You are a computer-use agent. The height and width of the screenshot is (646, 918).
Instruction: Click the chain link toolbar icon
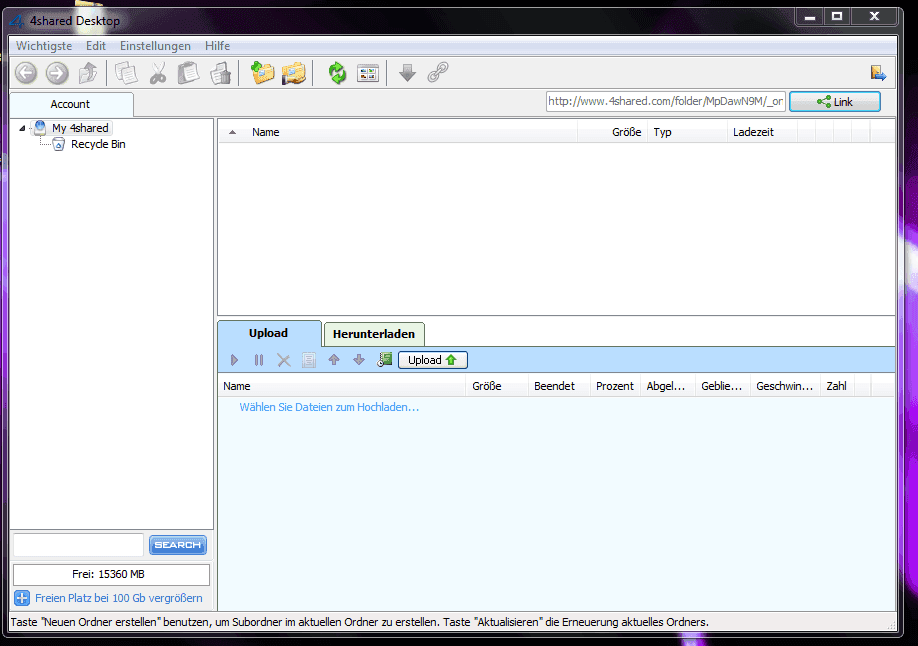pyautogui.click(x=438, y=73)
